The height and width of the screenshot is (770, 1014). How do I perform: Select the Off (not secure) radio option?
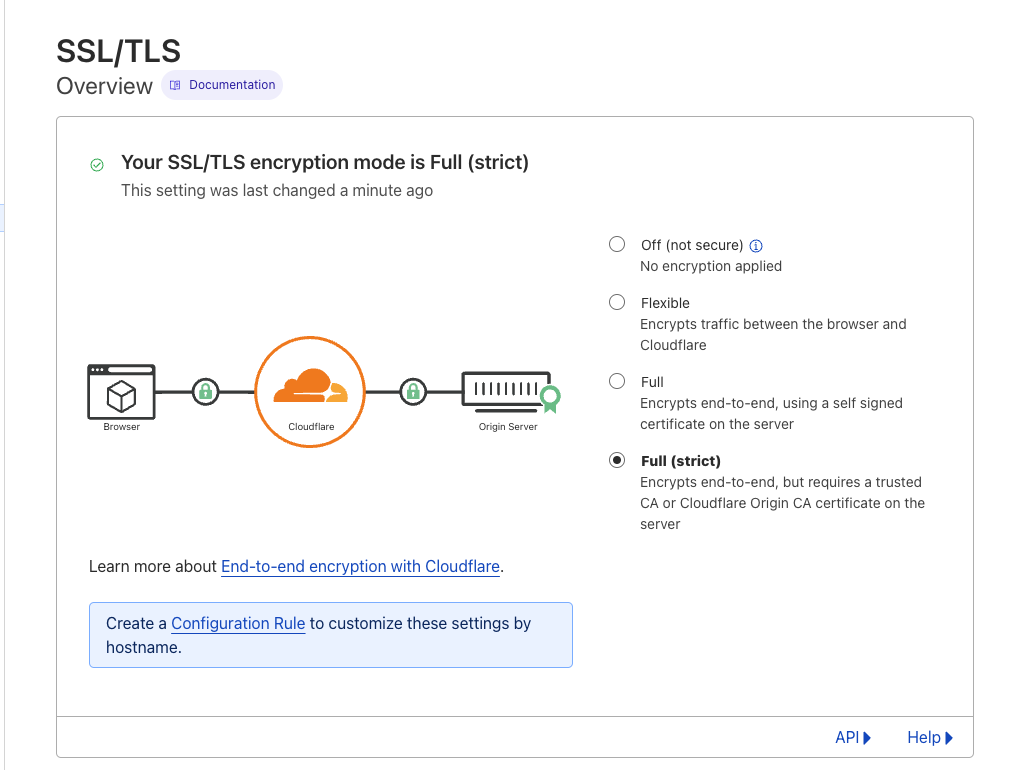tap(617, 244)
